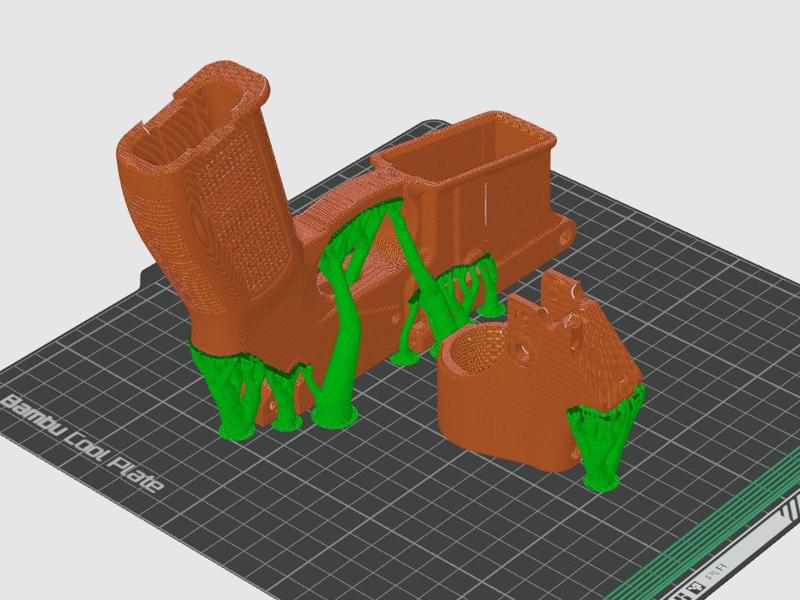Image resolution: width=800 pixels, height=600 pixels.
Task: Click the "Bambu Cool Plate" label
Action: [83, 443]
